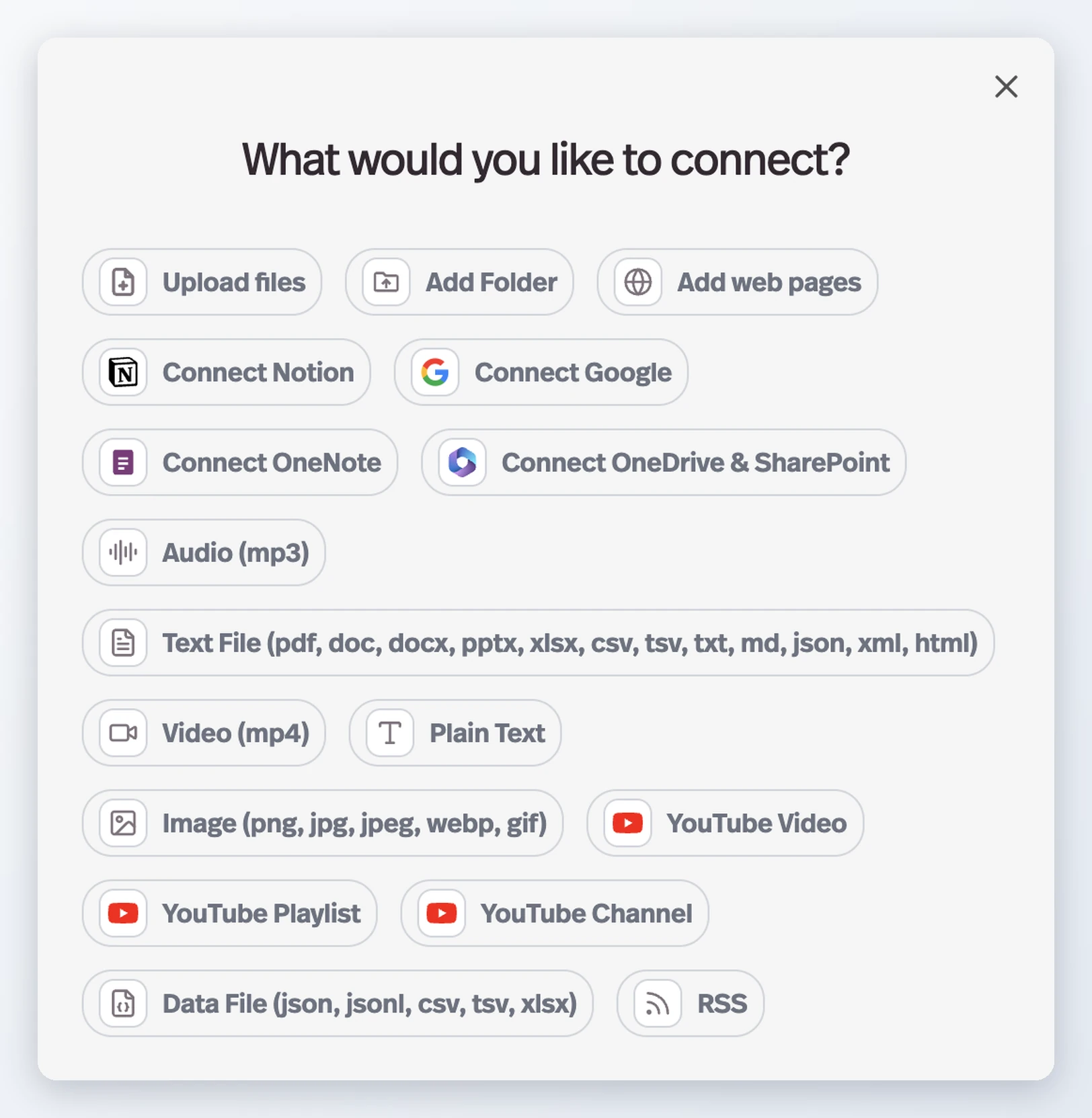Open the Connect OneNote option

point(240,463)
